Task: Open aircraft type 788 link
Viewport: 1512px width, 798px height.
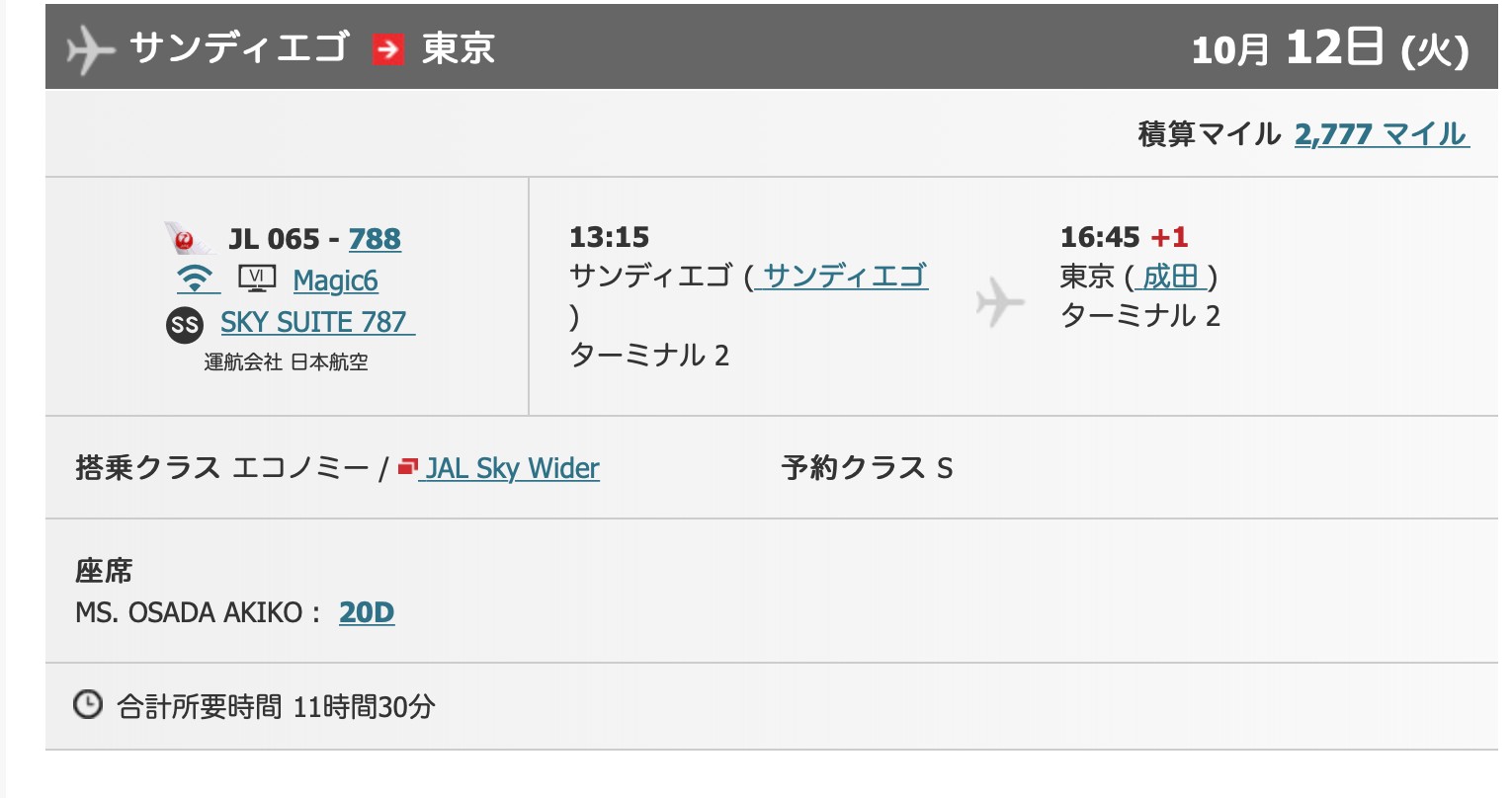Action: [x=375, y=239]
